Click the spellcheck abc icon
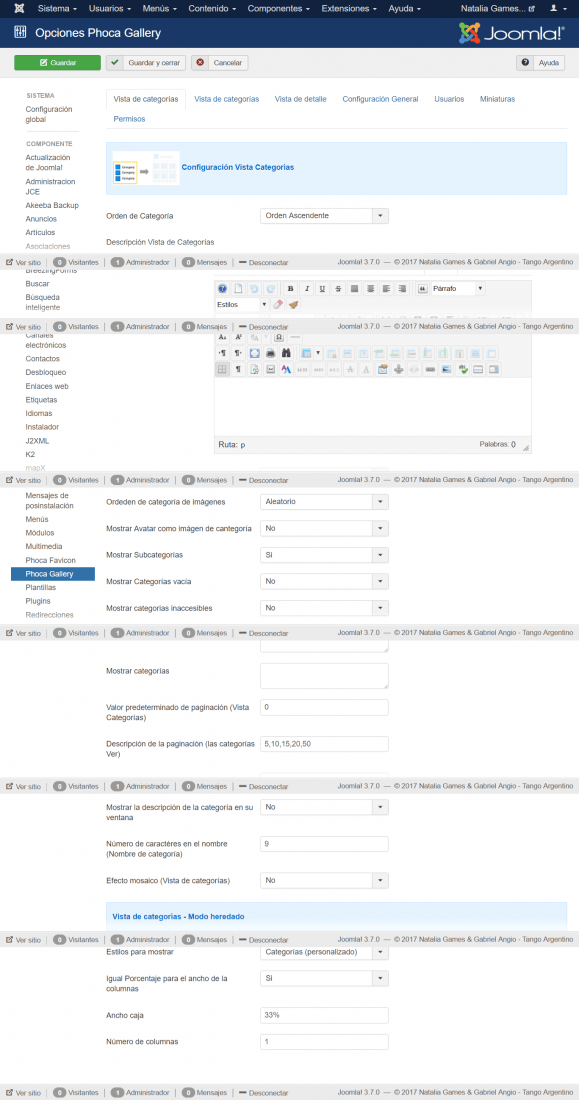The height and width of the screenshot is (1100, 579). (463, 369)
